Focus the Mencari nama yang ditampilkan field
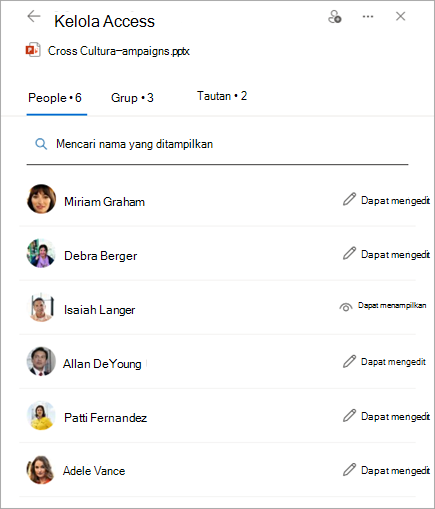435x509 pixels. (x=217, y=144)
